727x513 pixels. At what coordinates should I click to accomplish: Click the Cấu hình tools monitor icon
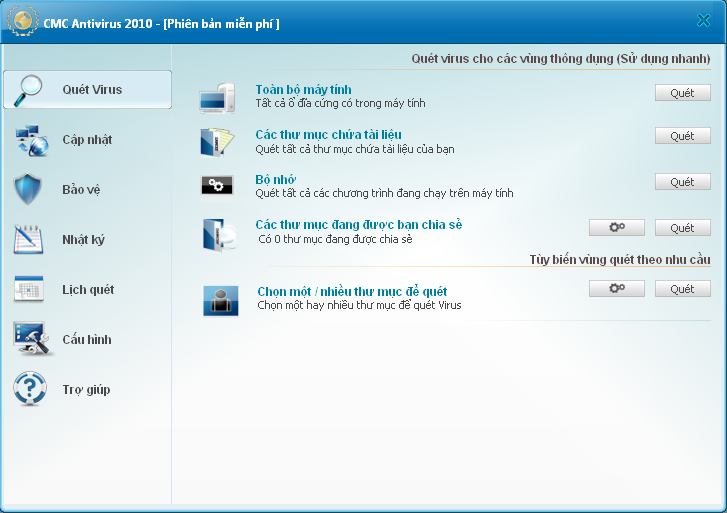[x=31, y=339]
